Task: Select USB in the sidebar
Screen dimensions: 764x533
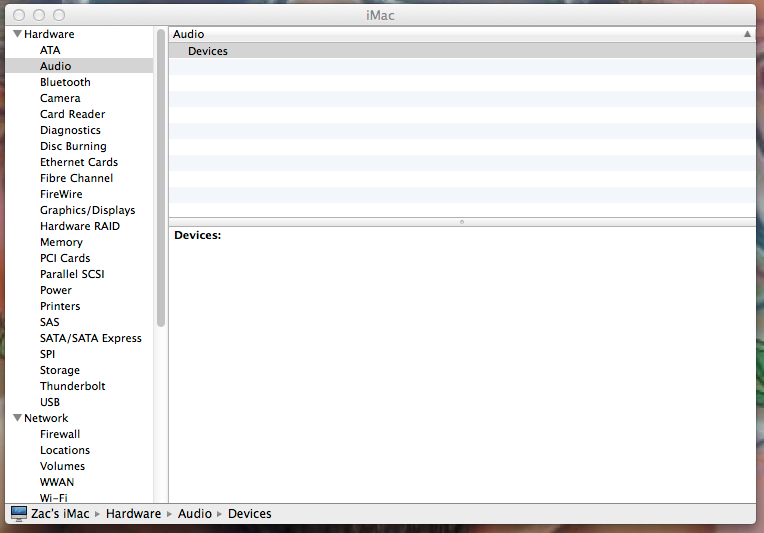Action: (50, 402)
